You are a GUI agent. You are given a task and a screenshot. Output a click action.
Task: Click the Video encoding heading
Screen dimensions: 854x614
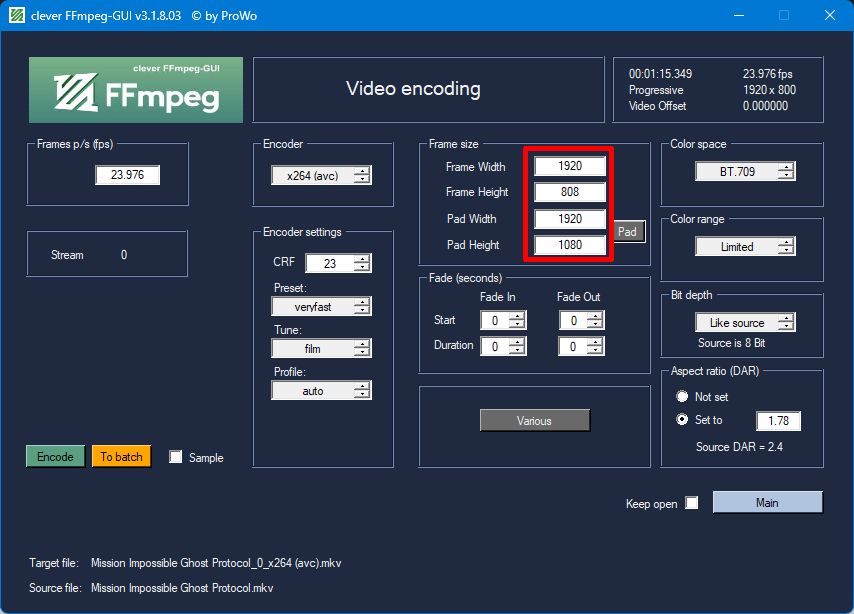pos(413,88)
